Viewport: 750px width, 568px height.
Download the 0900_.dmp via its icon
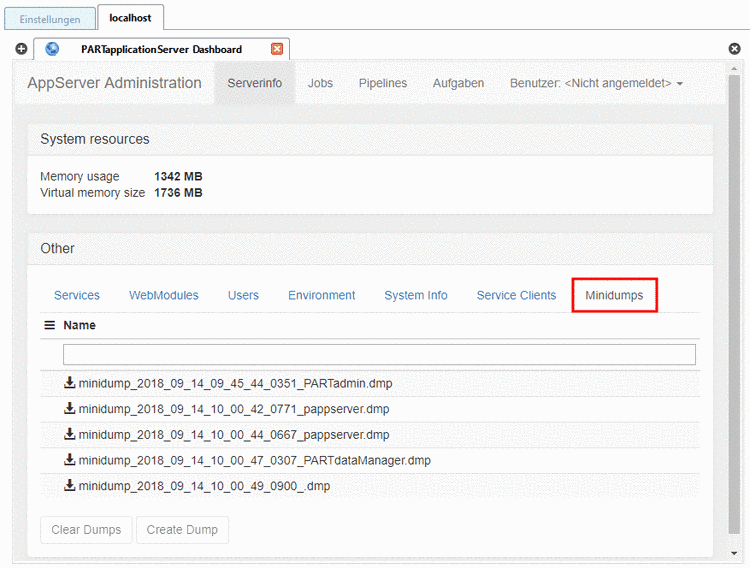70,486
